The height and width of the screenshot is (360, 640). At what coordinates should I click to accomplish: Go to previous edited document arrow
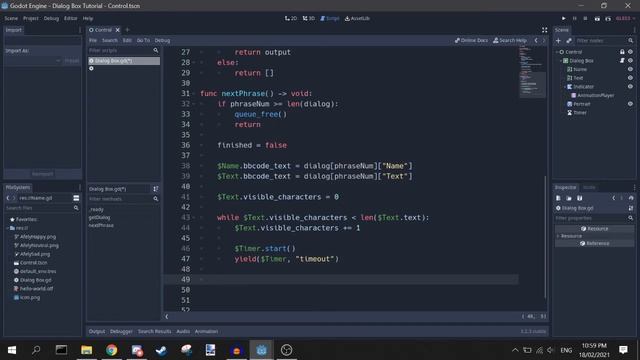(536, 40)
